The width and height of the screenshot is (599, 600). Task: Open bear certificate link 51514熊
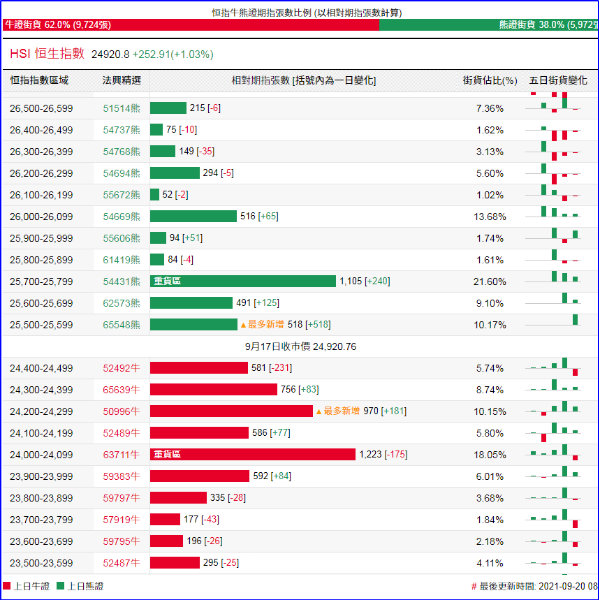(x=121, y=108)
